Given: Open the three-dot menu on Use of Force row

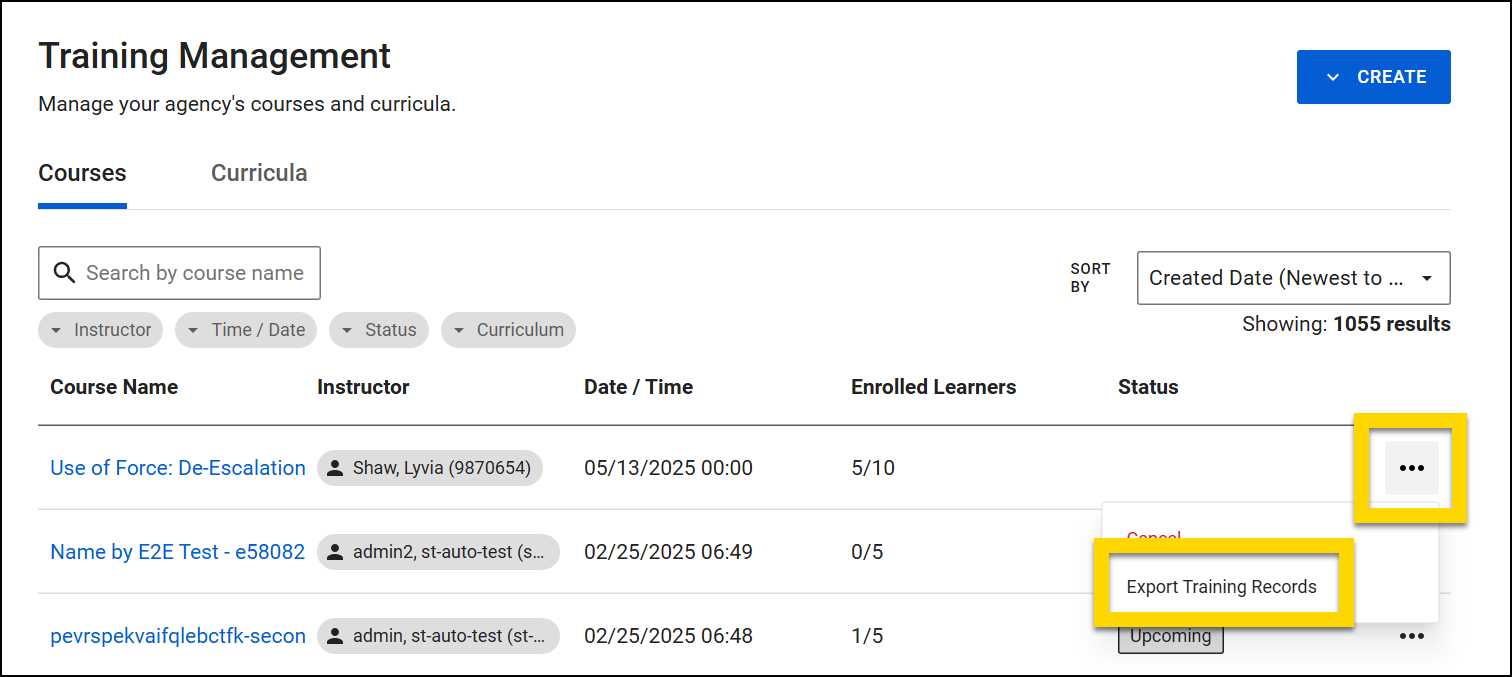Looking at the screenshot, I should [1410, 467].
